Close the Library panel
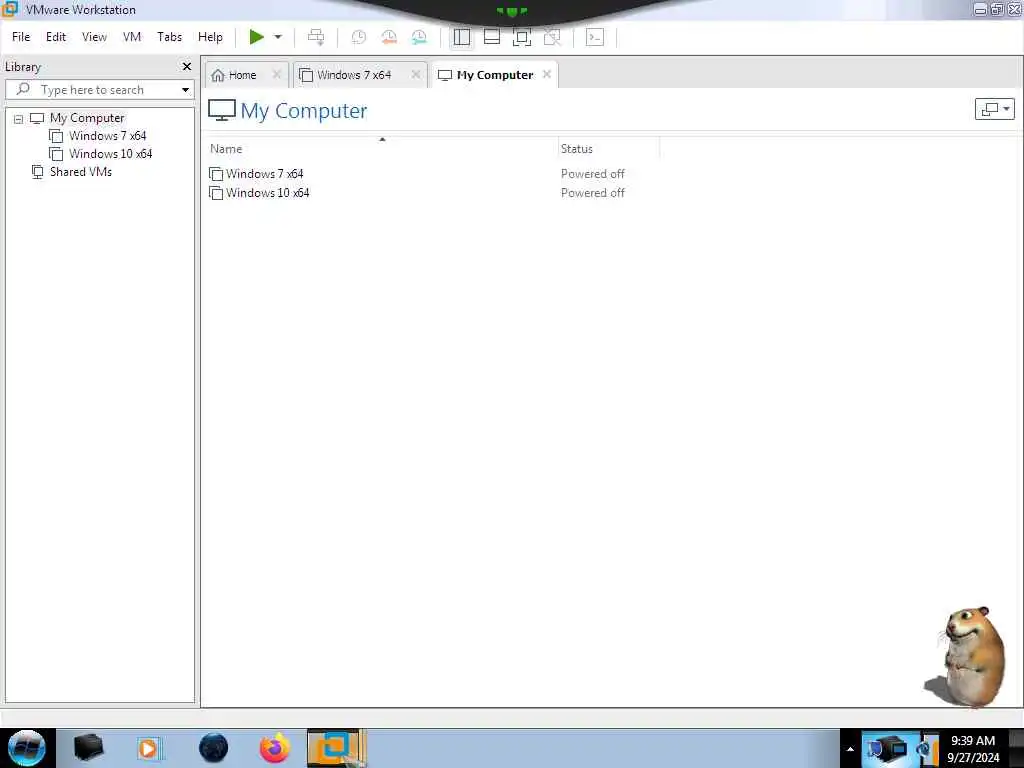1024x768 pixels. [187, 67]
